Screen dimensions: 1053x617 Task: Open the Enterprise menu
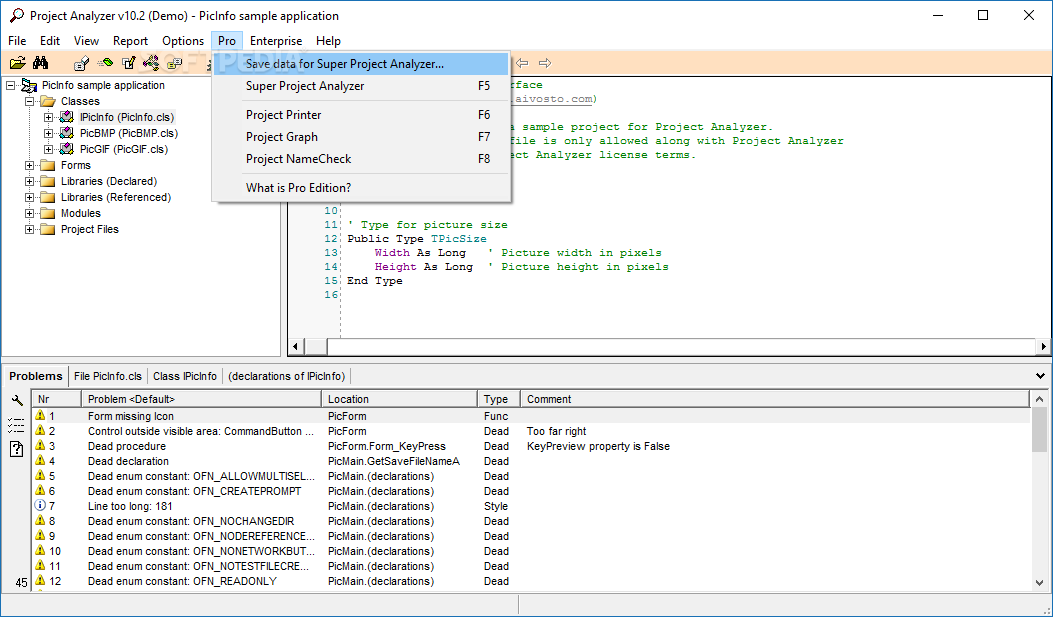(x=276, y=41)
